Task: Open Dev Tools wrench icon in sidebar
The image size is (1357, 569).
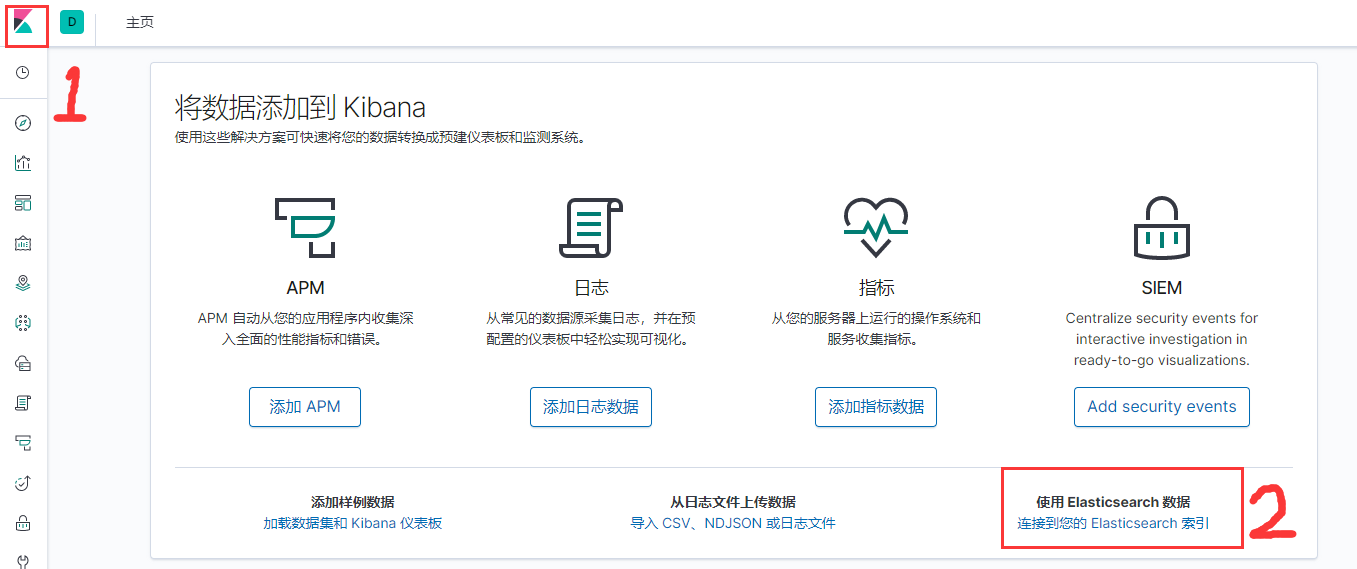Action: pos(23,561)
